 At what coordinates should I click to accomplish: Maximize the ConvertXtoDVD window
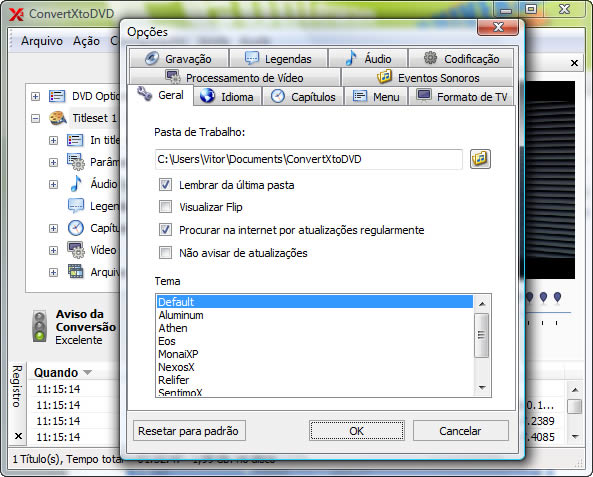pos(531,9)
